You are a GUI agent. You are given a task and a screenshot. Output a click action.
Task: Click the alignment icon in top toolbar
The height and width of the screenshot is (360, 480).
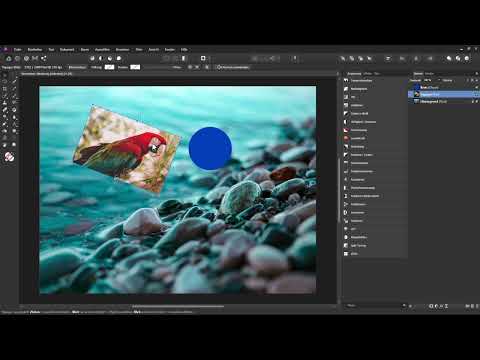[388, 59]
